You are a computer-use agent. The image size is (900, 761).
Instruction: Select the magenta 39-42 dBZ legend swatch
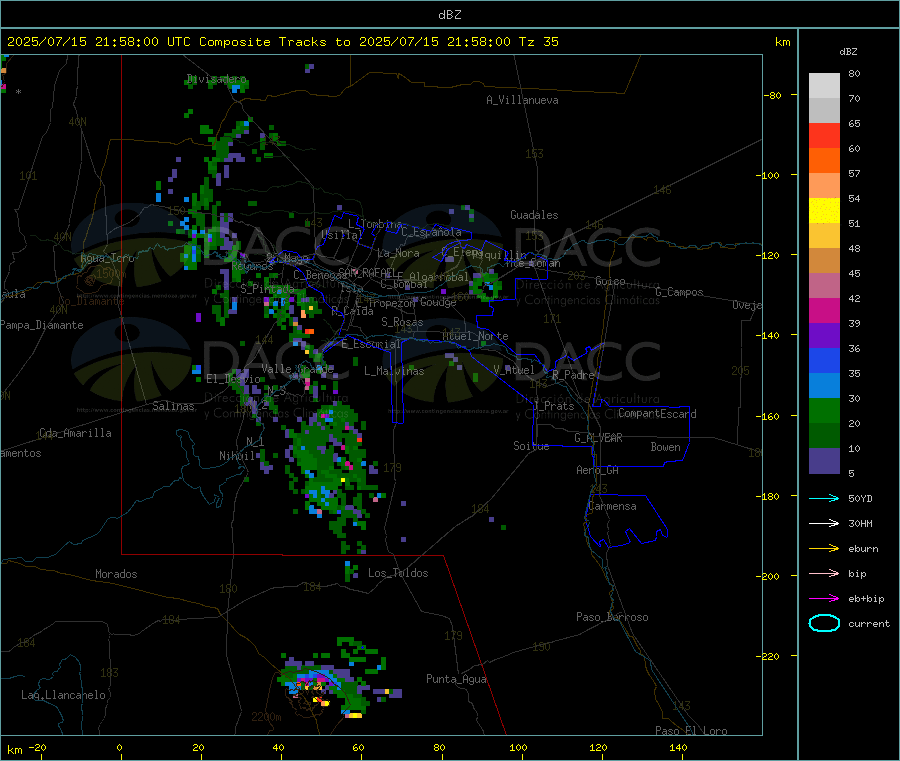(x=824, y=310)
